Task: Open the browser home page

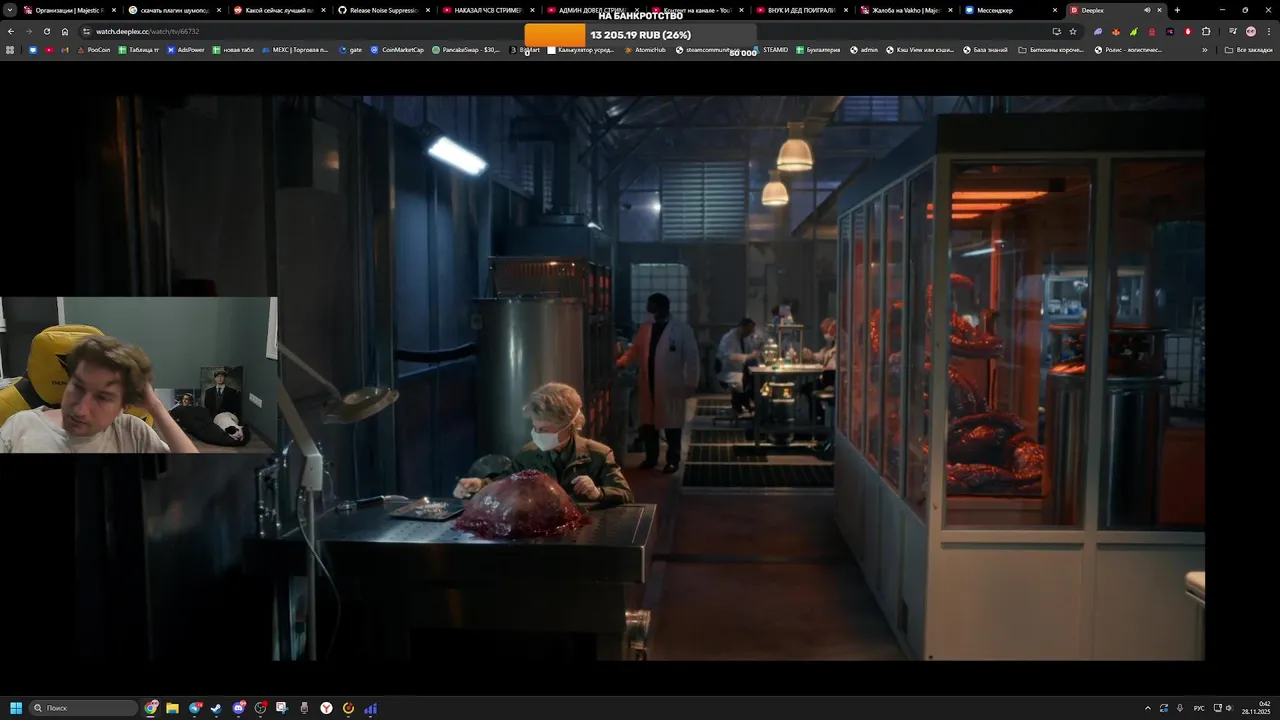Action: 65,31
